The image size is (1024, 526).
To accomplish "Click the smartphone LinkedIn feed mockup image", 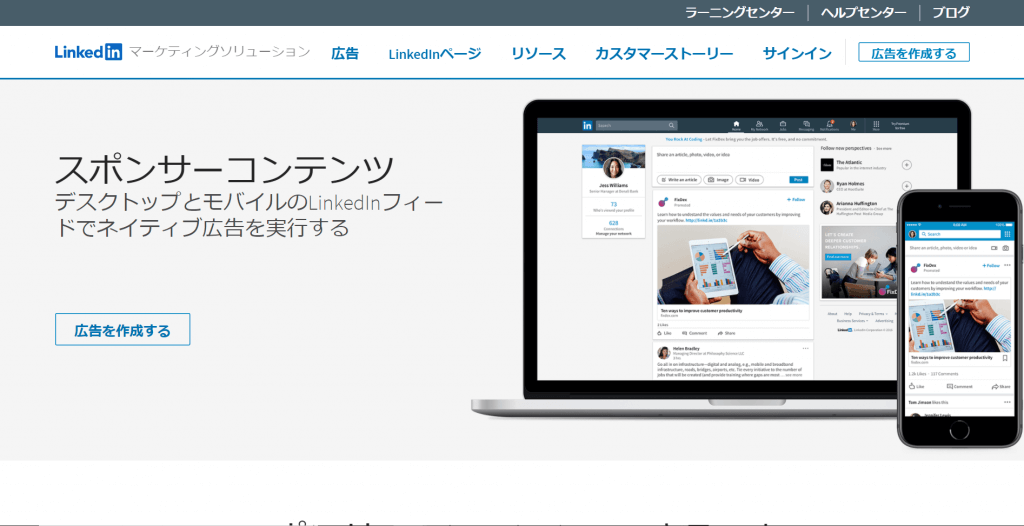I will click(x=959, y=319).
